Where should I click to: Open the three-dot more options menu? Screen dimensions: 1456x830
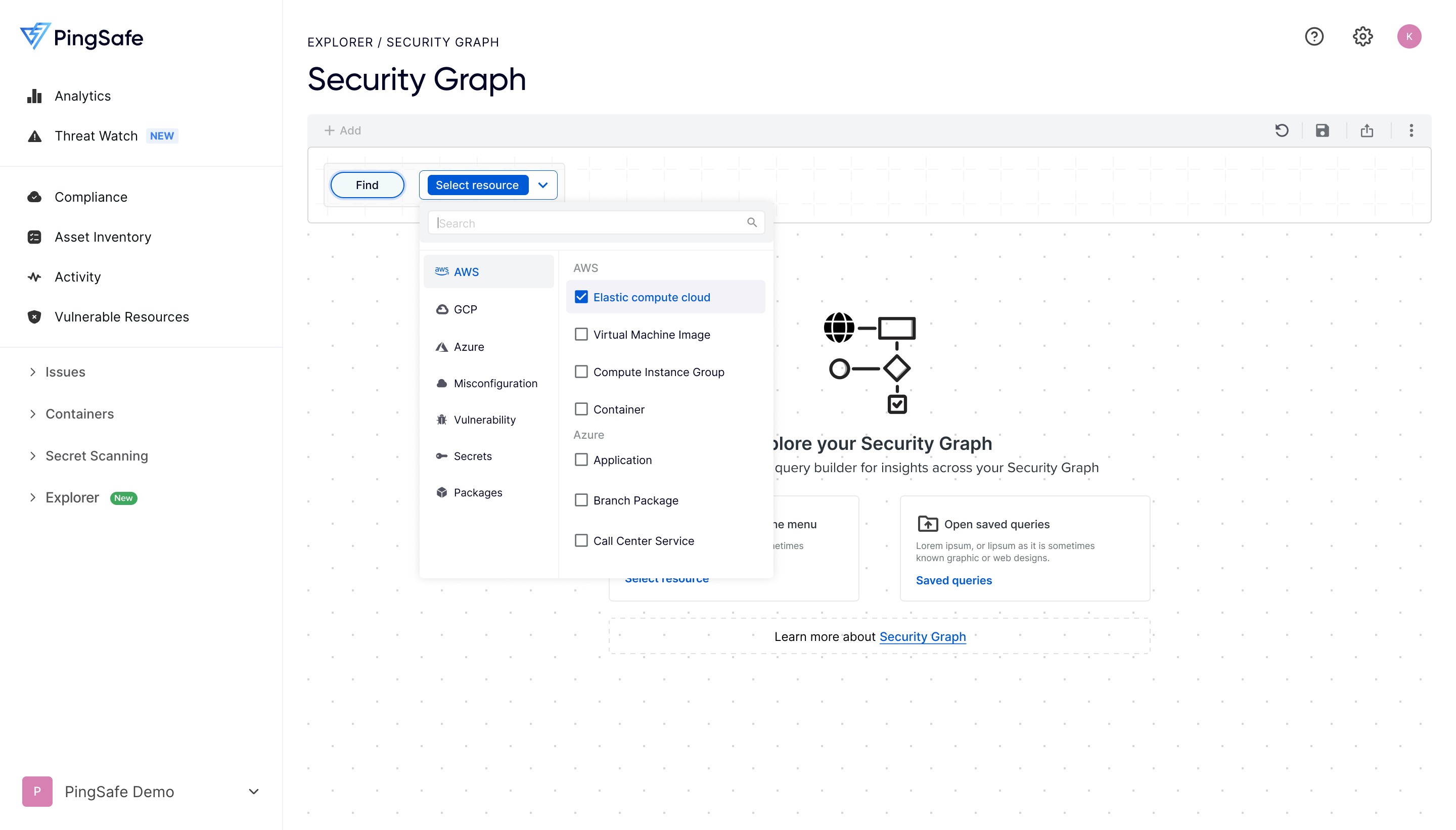1410,130
